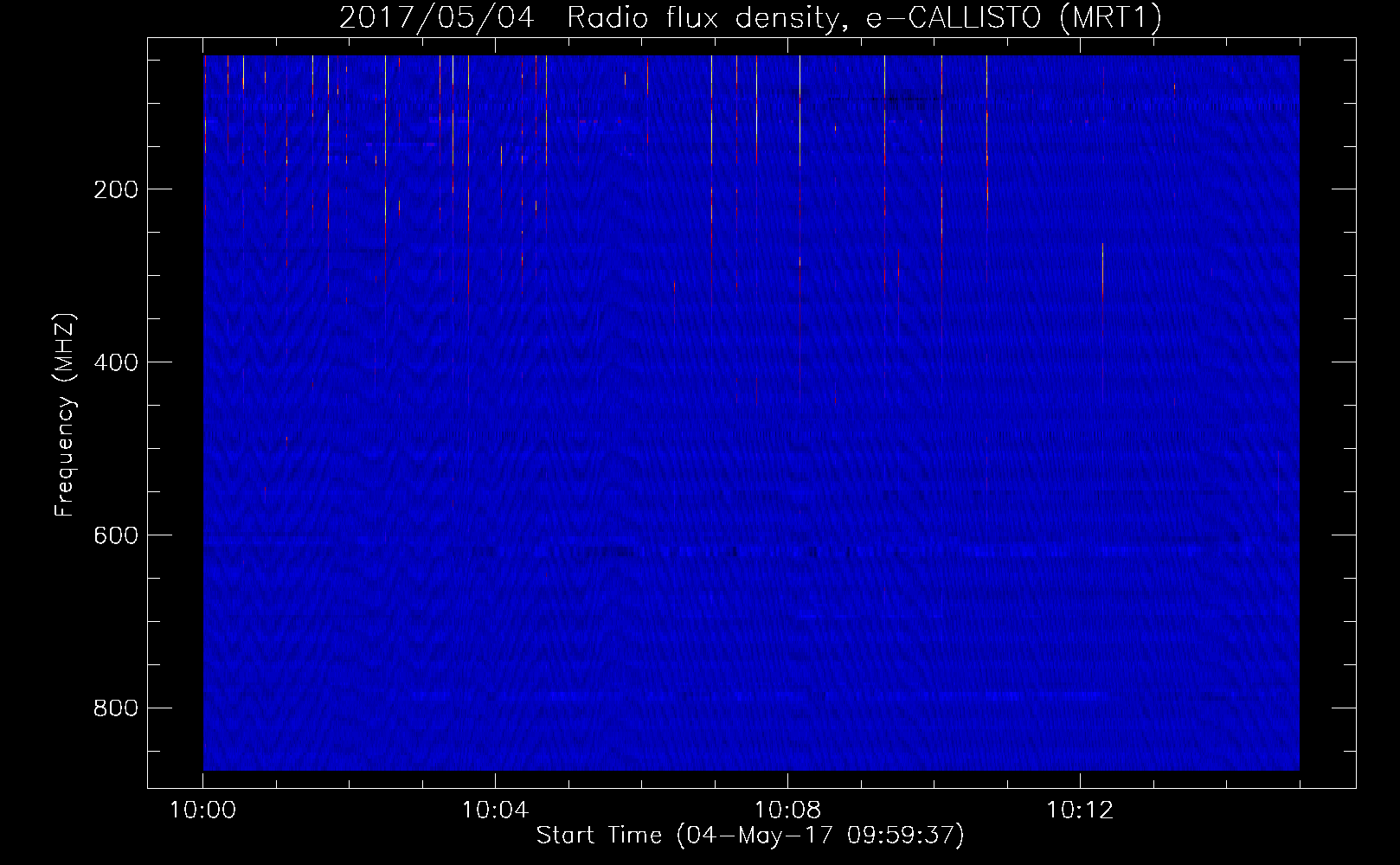Select the 'e-CALLISTO (MRT1)' title text
Image resolution: width=1400 pixels, height=865 pixels.
[1014, 18]
